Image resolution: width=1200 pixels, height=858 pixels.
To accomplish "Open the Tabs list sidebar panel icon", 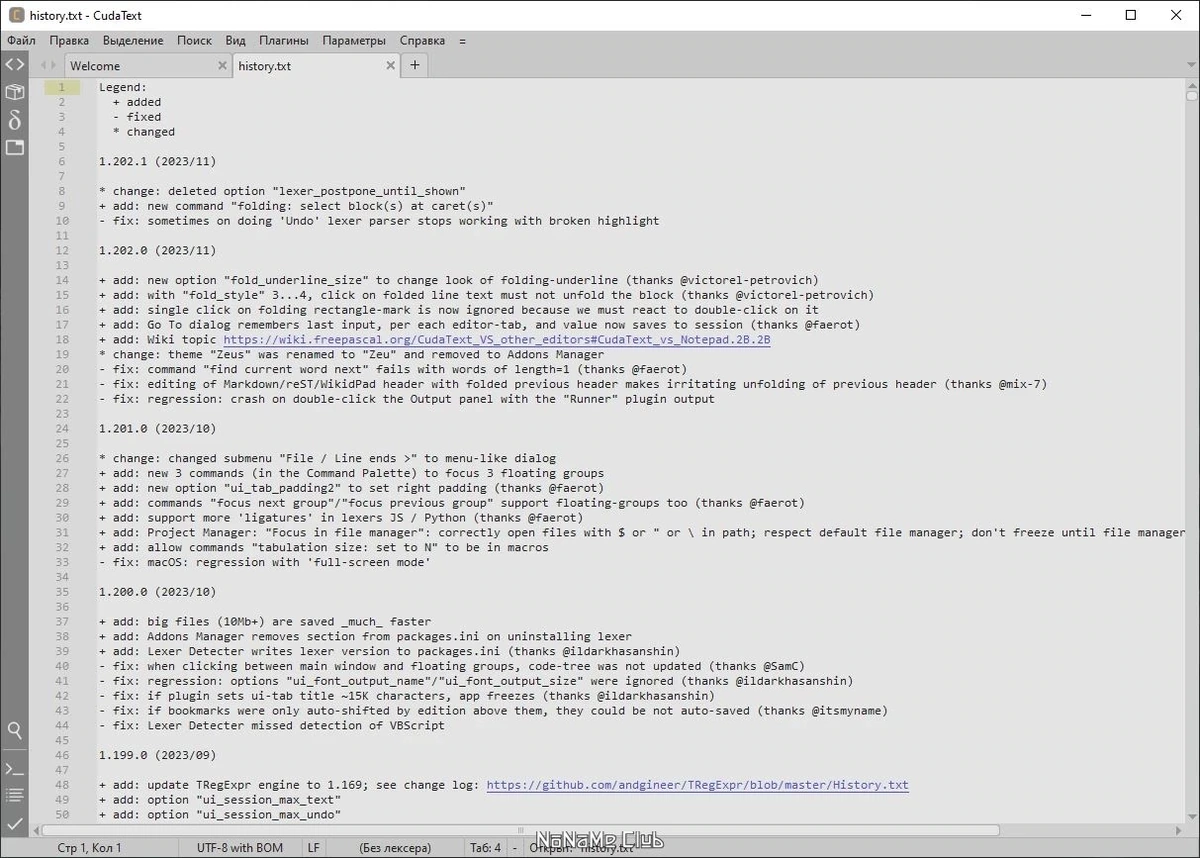I will pyautogui.click(x=14, y=147).
